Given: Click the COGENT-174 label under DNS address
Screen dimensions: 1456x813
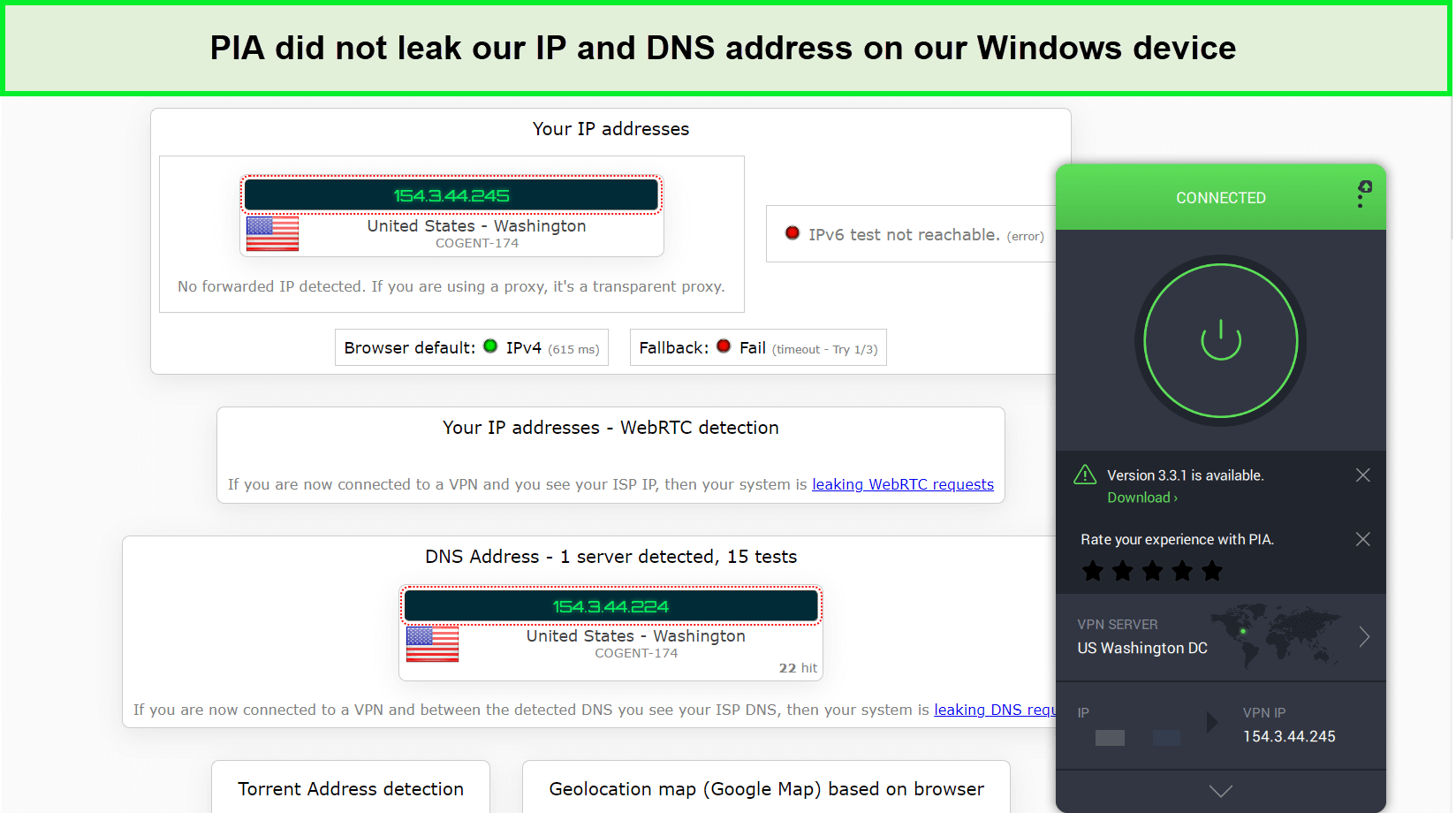Looking at the screenshot, I should tap(636, 653).
